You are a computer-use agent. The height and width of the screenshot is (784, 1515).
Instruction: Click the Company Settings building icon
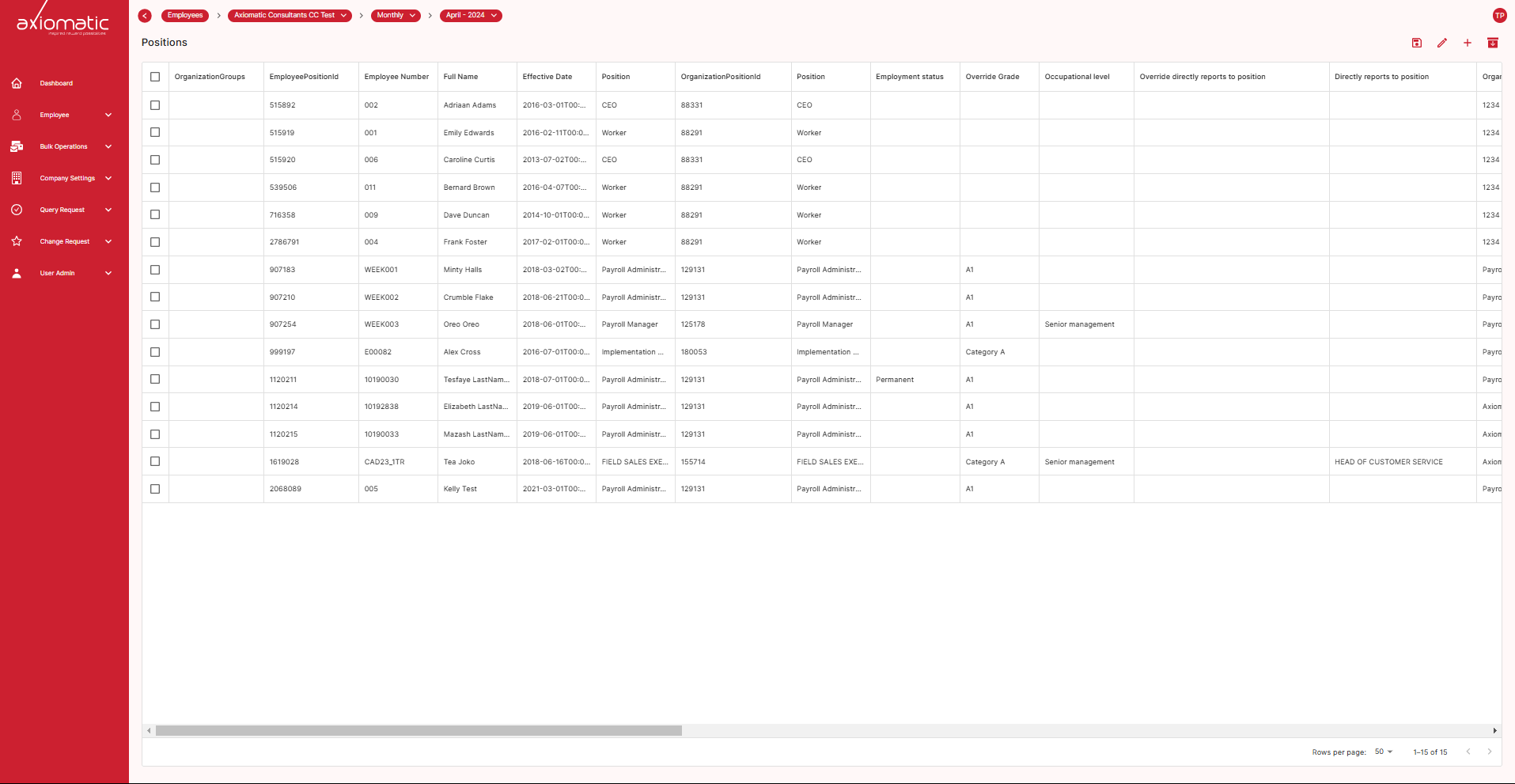[17, 178]
